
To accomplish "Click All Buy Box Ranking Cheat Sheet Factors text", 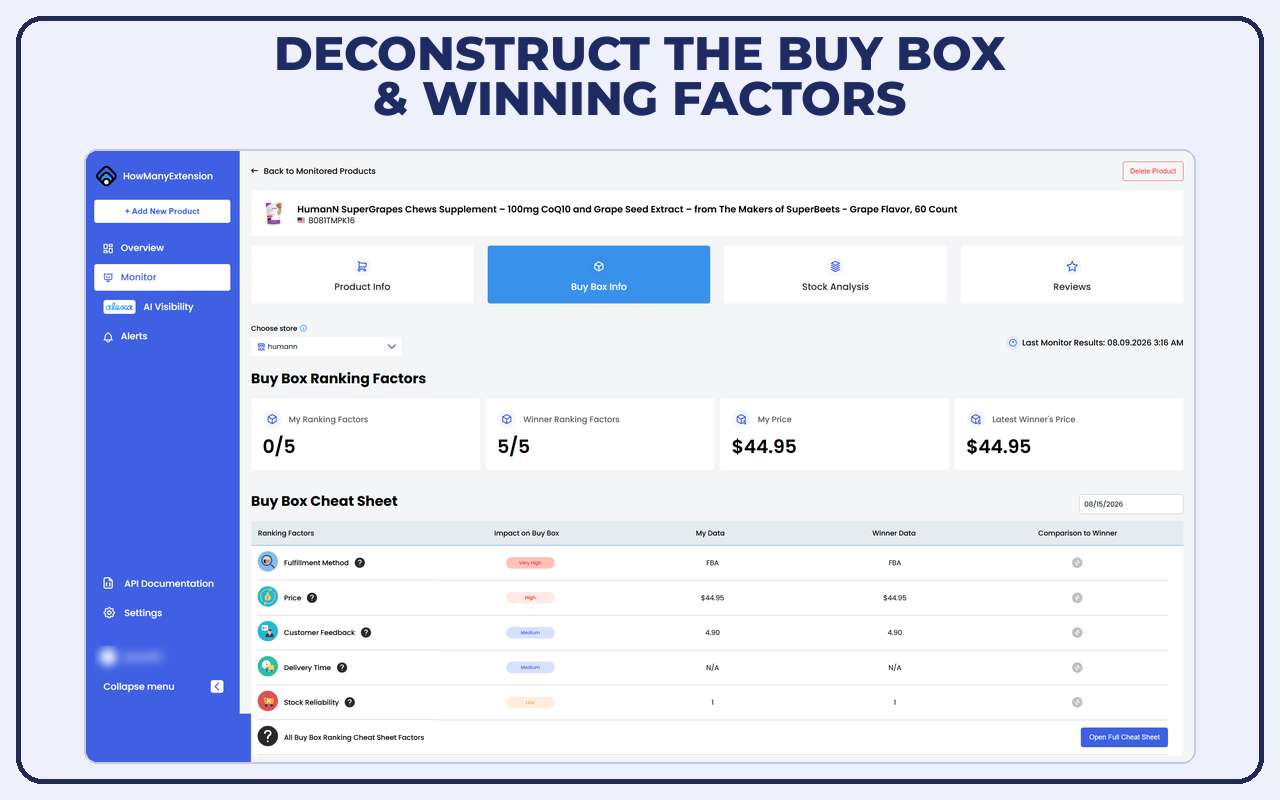I will pyautogui.click(x=354, y=737).
